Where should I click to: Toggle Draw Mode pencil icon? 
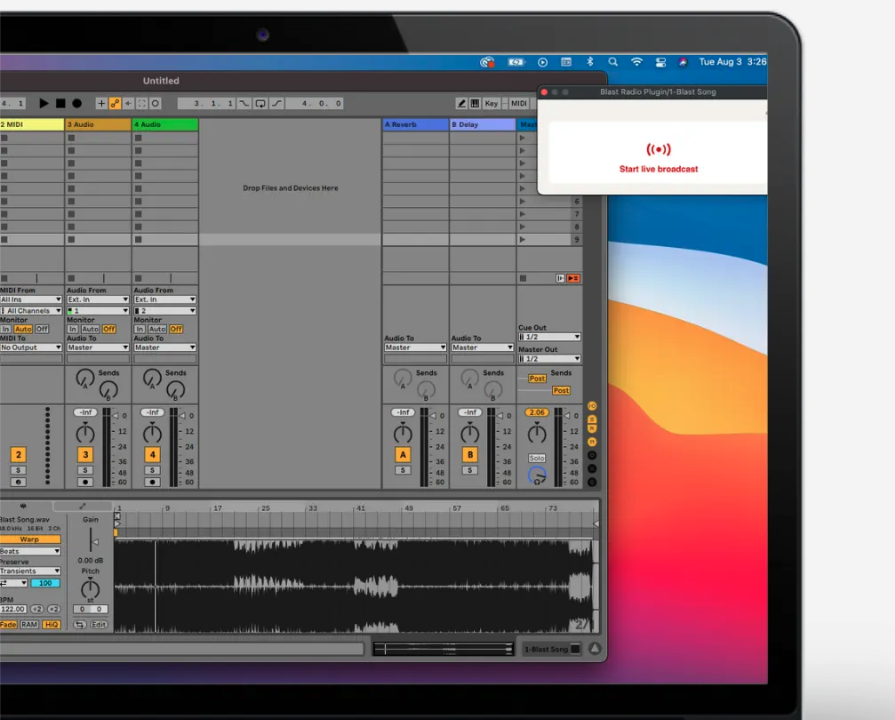point(461,103)
